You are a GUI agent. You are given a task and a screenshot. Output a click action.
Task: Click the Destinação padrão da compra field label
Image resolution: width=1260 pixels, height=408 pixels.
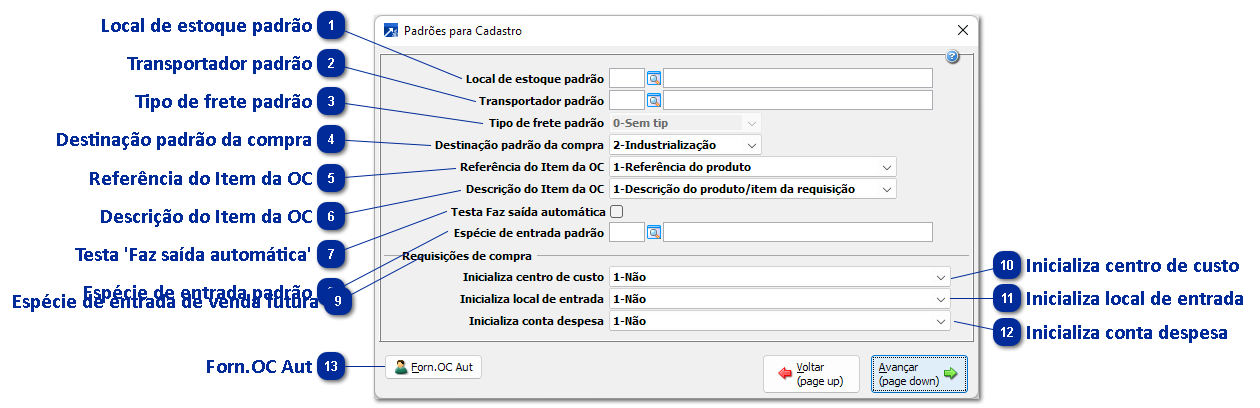tap(519, 145)
